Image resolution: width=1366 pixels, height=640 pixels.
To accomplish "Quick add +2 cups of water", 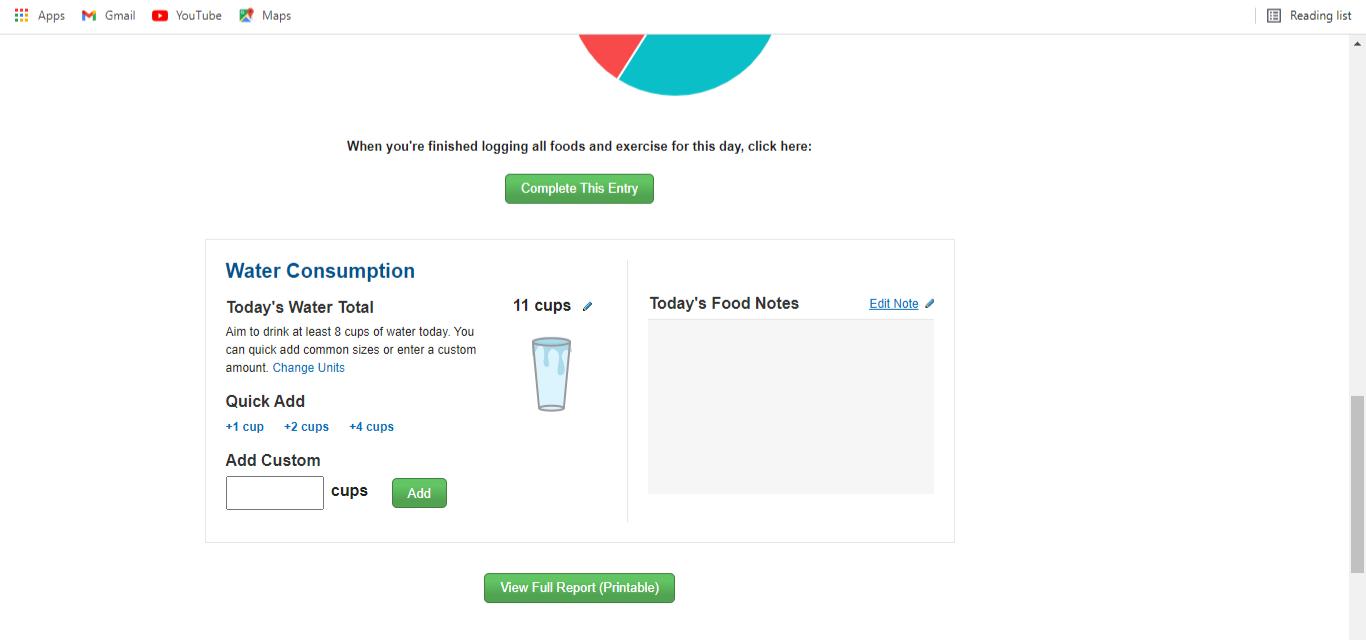I will click(x=306, y=427).
